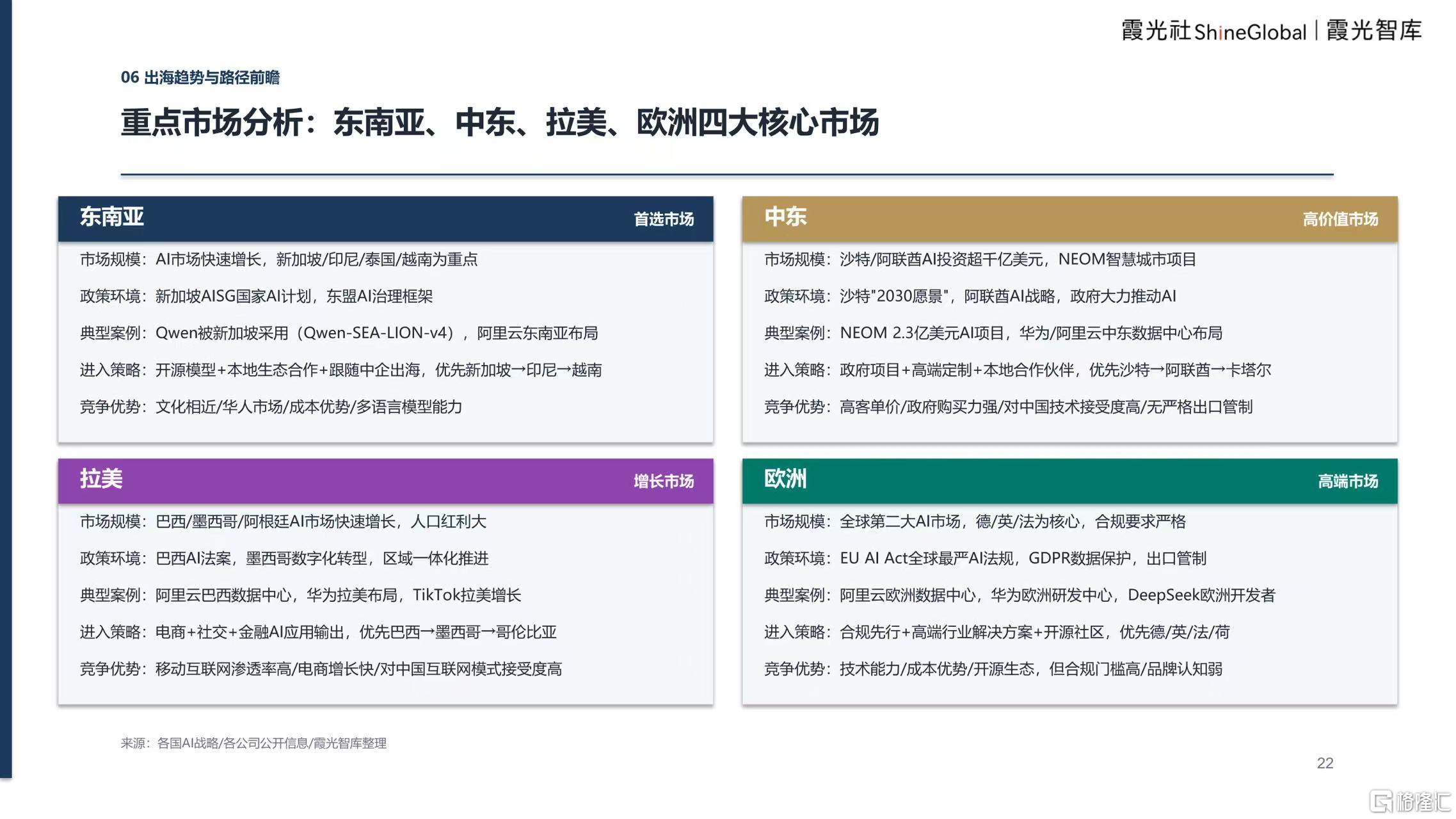This screenshot has width=1456, height=819.
Task: Click the 首选市场 tag
Action: click(x=664, y=219)
